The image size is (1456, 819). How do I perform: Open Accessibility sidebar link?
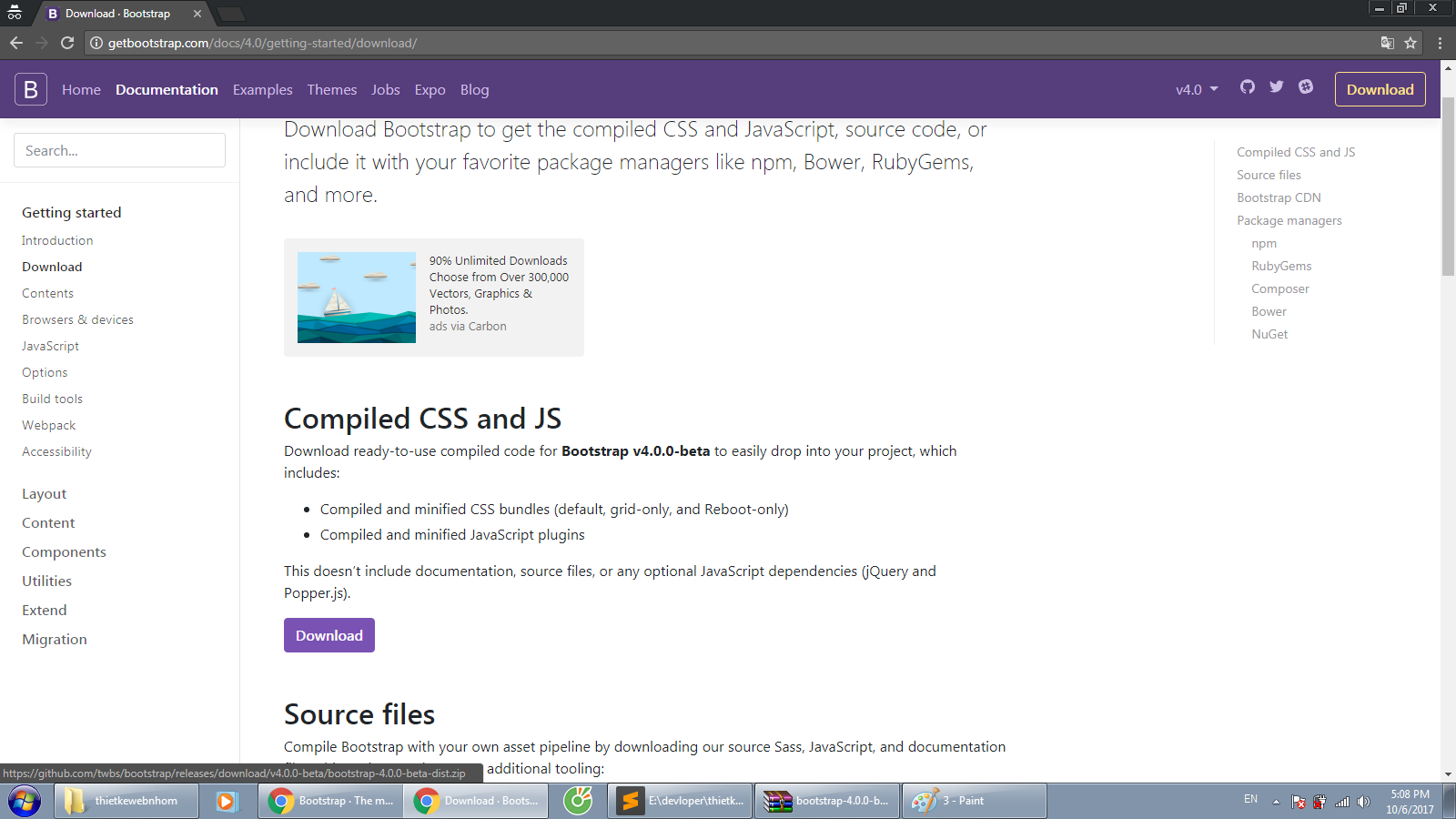click(x=56, y=451)
